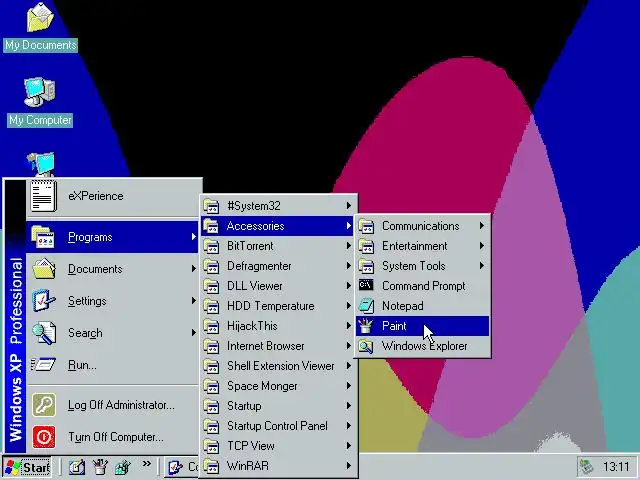Expand the quick launch overflow chevron
Viewport: 640px width, 480px height.
click(x=147, y=463)
